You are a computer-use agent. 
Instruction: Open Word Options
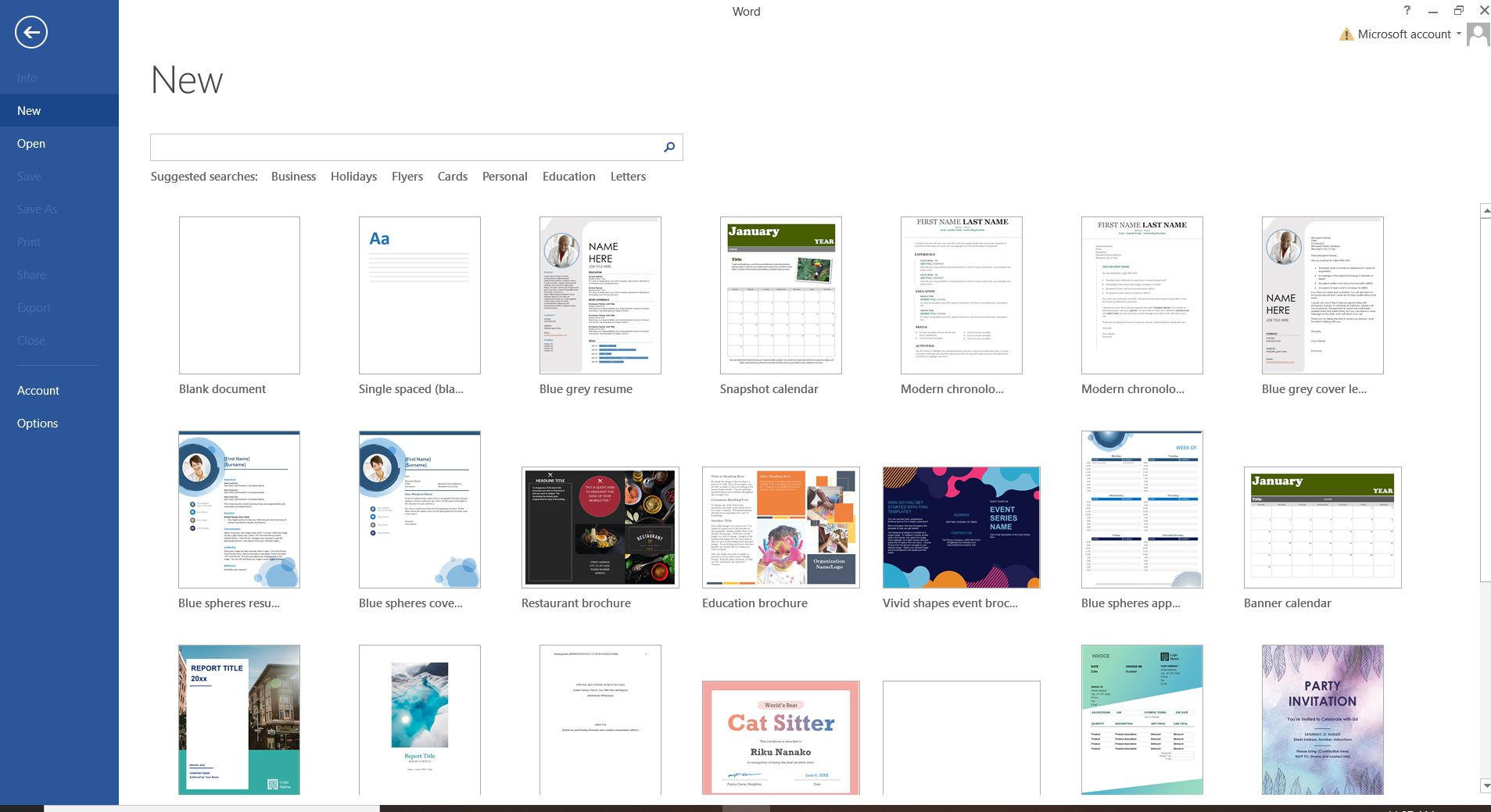[x=59, y=423]
